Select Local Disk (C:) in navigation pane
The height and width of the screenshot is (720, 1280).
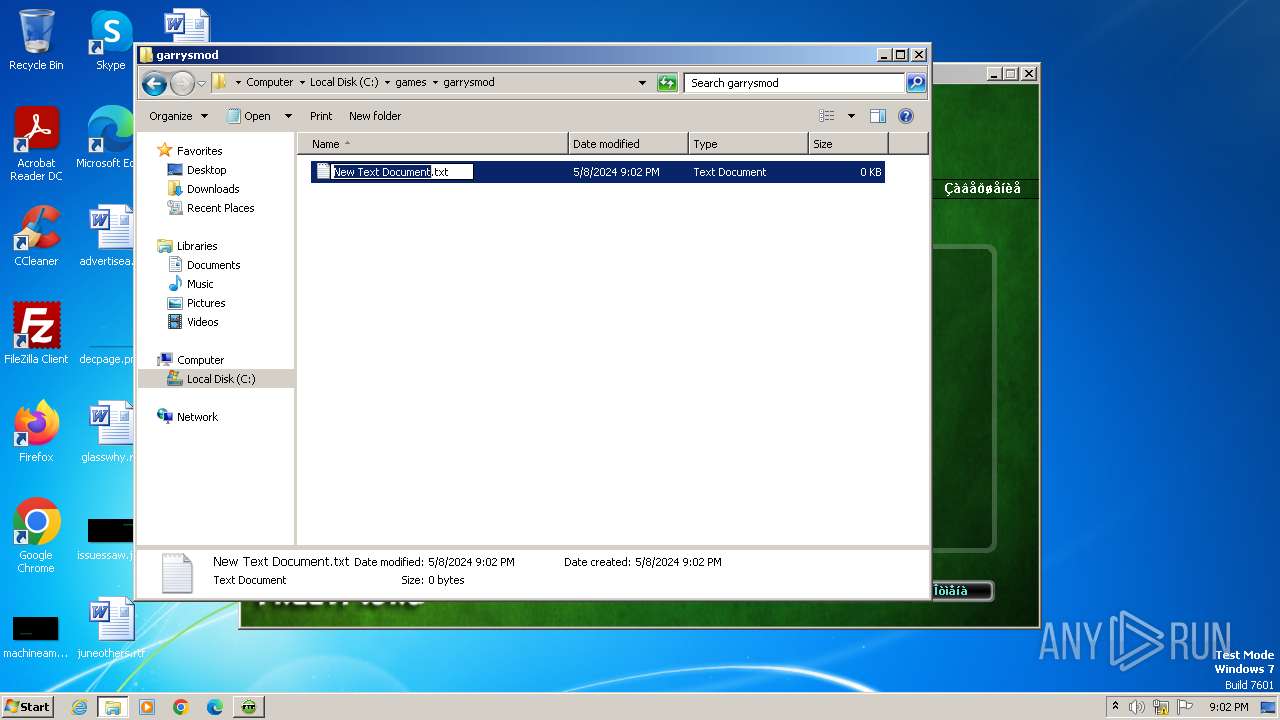(220, 379)
